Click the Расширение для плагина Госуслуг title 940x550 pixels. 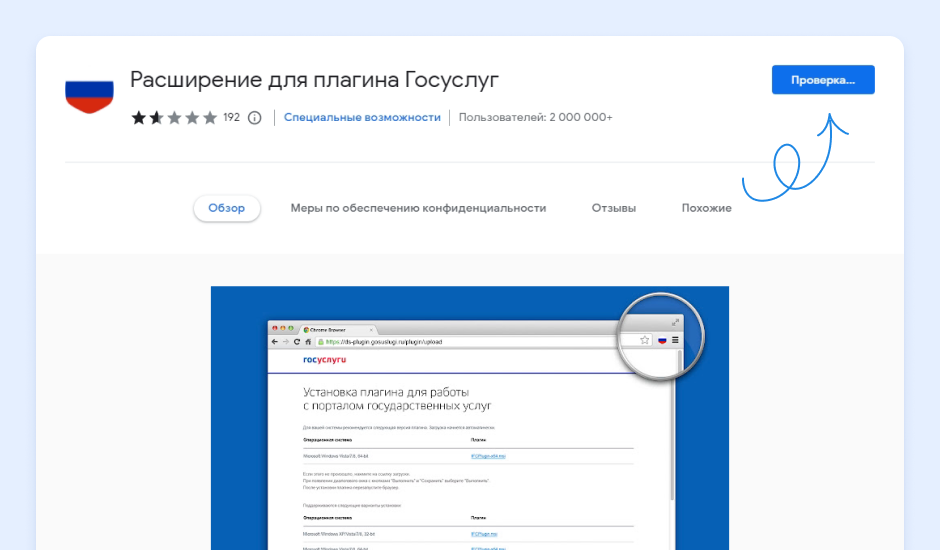[314, 80]
